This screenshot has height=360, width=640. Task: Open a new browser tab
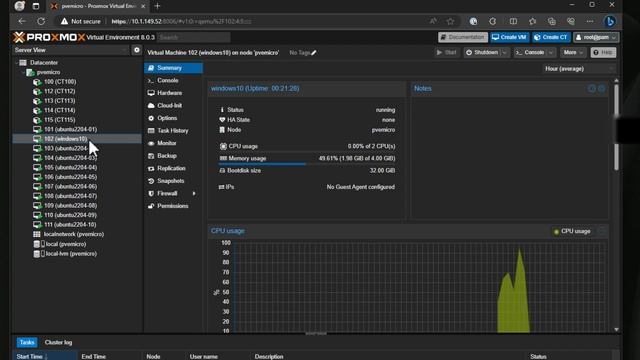(157, 6)
